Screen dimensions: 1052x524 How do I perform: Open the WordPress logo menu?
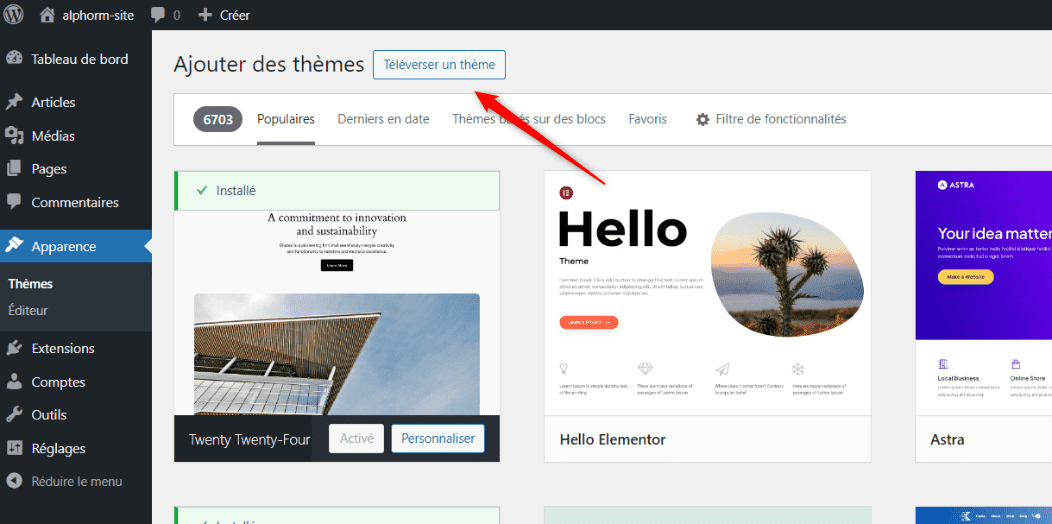point(13,14)
